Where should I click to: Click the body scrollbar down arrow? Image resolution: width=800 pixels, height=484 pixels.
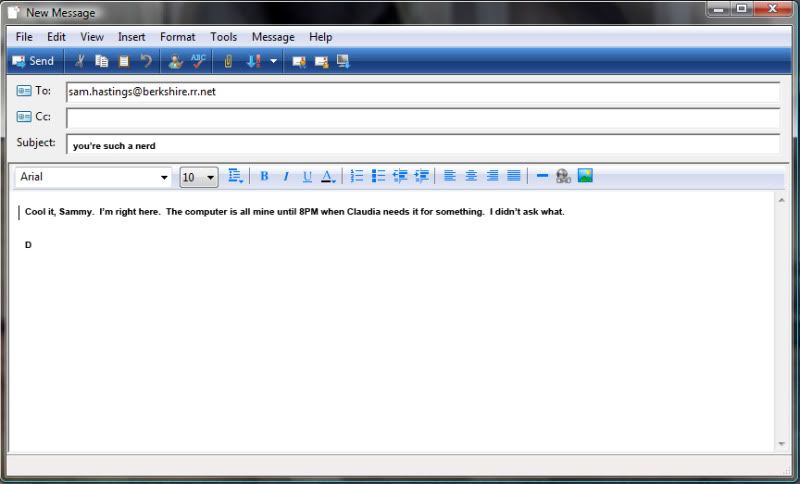point(781,444)
